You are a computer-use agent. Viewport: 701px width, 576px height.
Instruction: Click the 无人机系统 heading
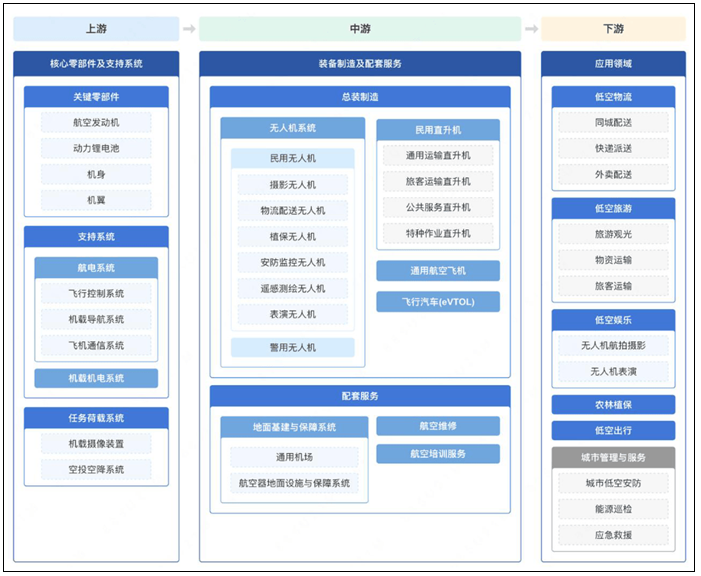pos(293,128)
